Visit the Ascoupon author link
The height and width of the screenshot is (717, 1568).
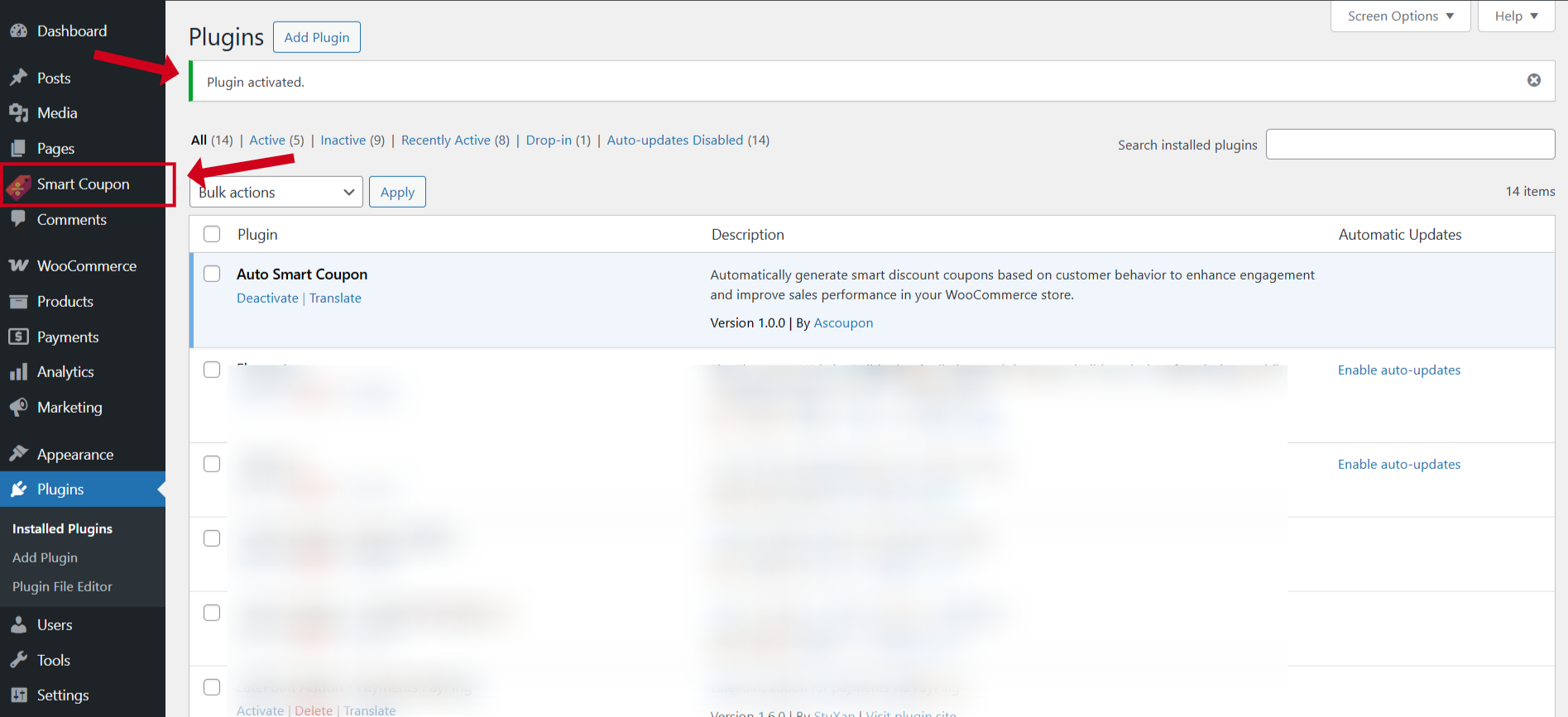(x=843, y=323)
